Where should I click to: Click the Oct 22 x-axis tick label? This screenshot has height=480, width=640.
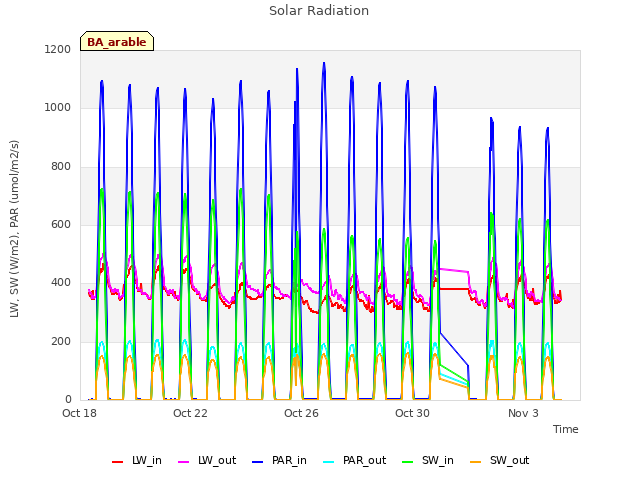point(190,413)
